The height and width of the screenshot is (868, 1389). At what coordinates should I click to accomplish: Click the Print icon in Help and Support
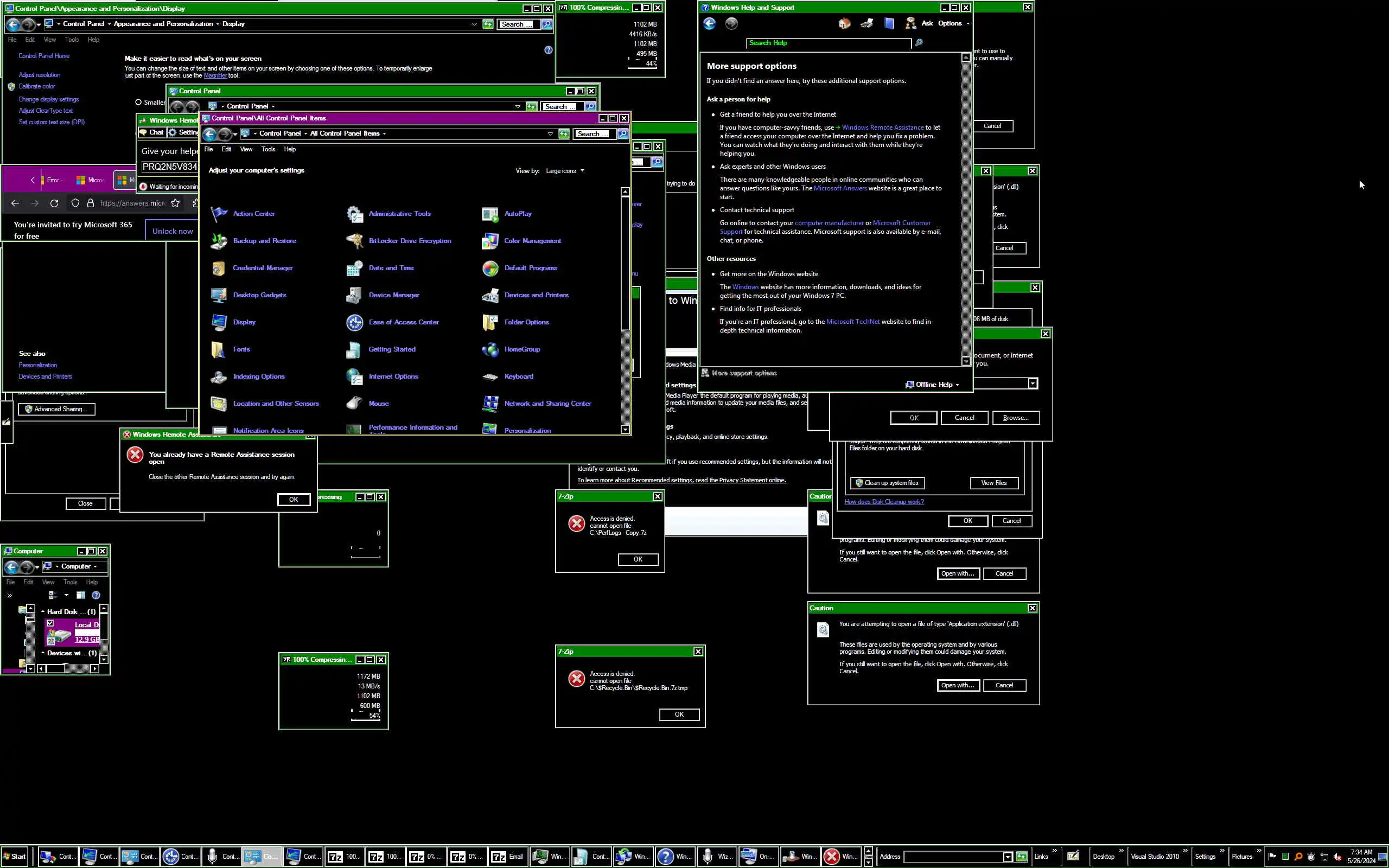[x=866, y=23]
